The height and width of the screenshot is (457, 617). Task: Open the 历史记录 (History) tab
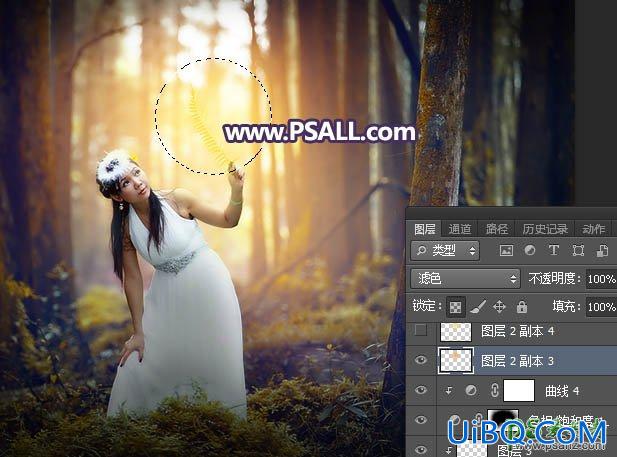point(545,229)
